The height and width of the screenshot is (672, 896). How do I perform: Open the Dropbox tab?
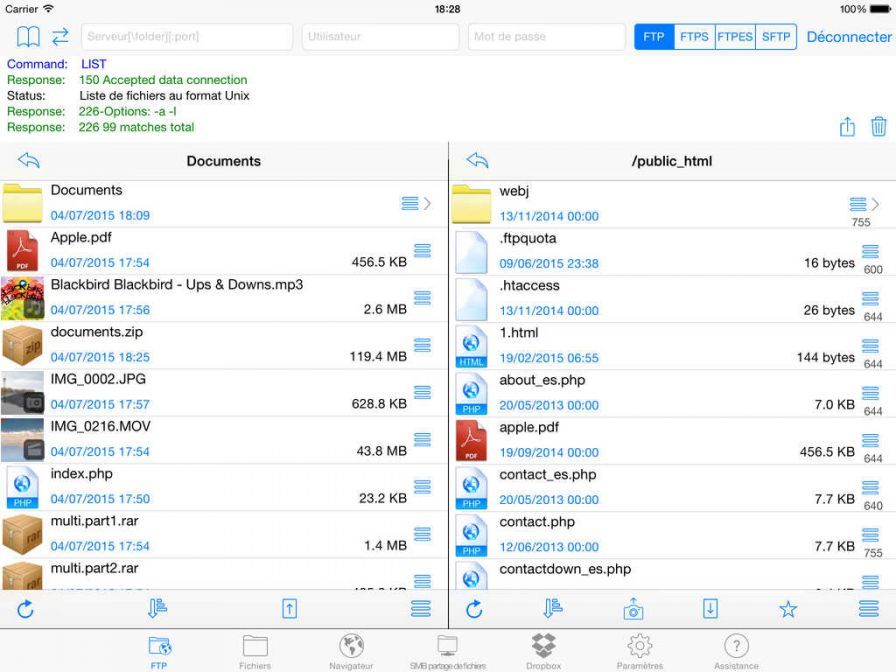543,651
